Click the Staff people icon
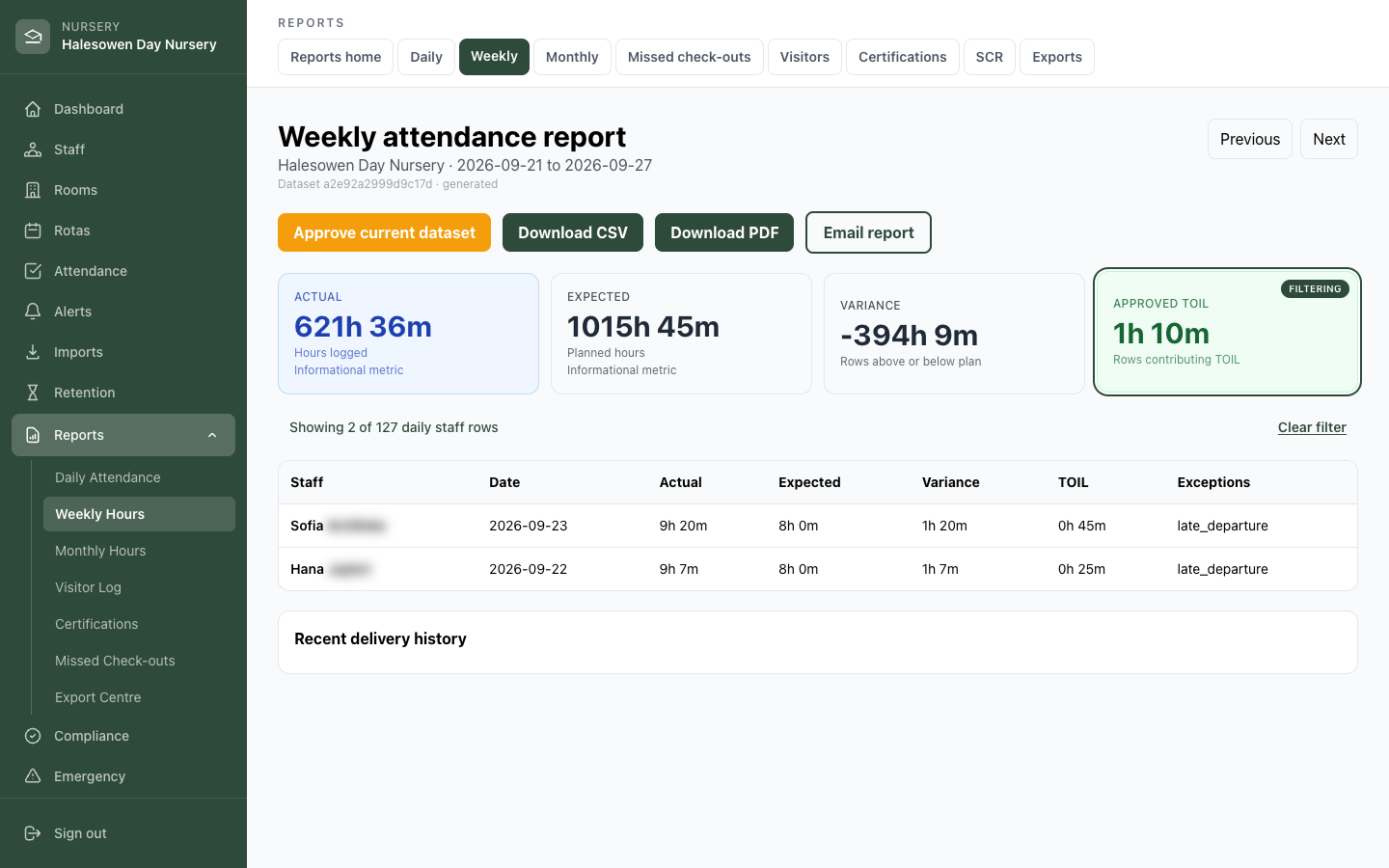Viewport: 1389px width, 868px height. tap(33, 149)
